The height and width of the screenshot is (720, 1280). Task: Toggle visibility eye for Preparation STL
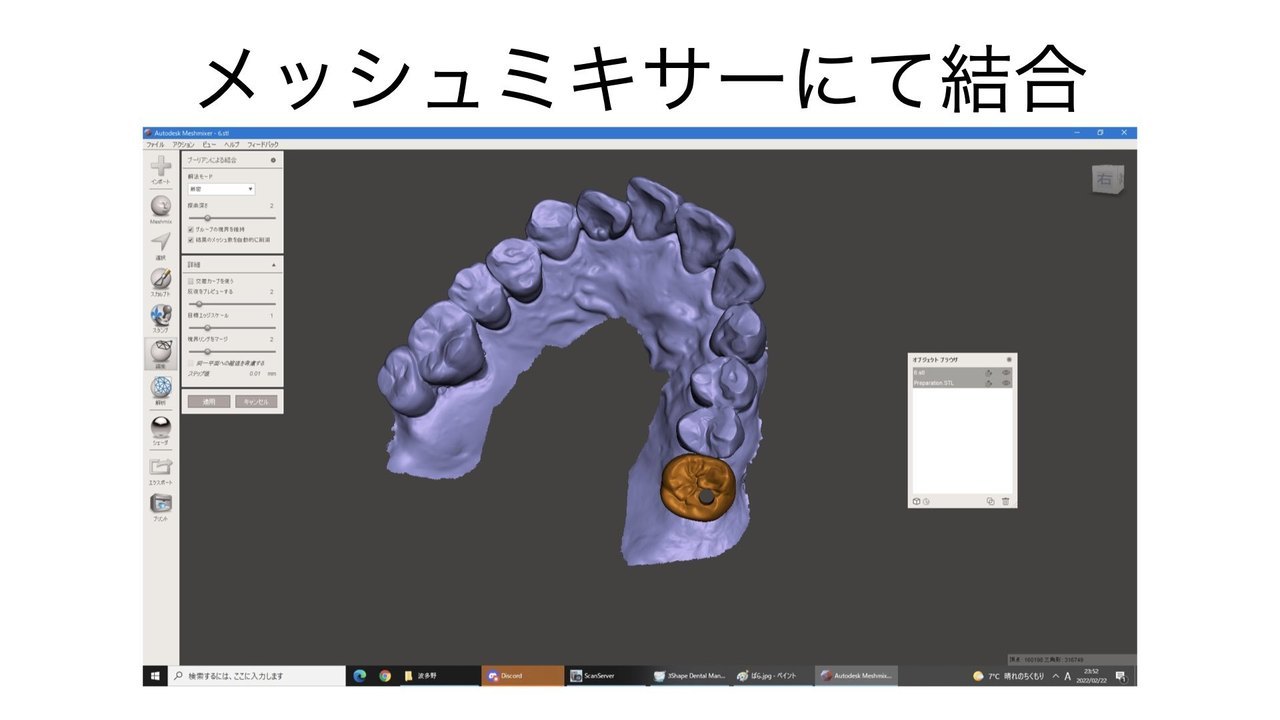click(x=1006, y=383)
